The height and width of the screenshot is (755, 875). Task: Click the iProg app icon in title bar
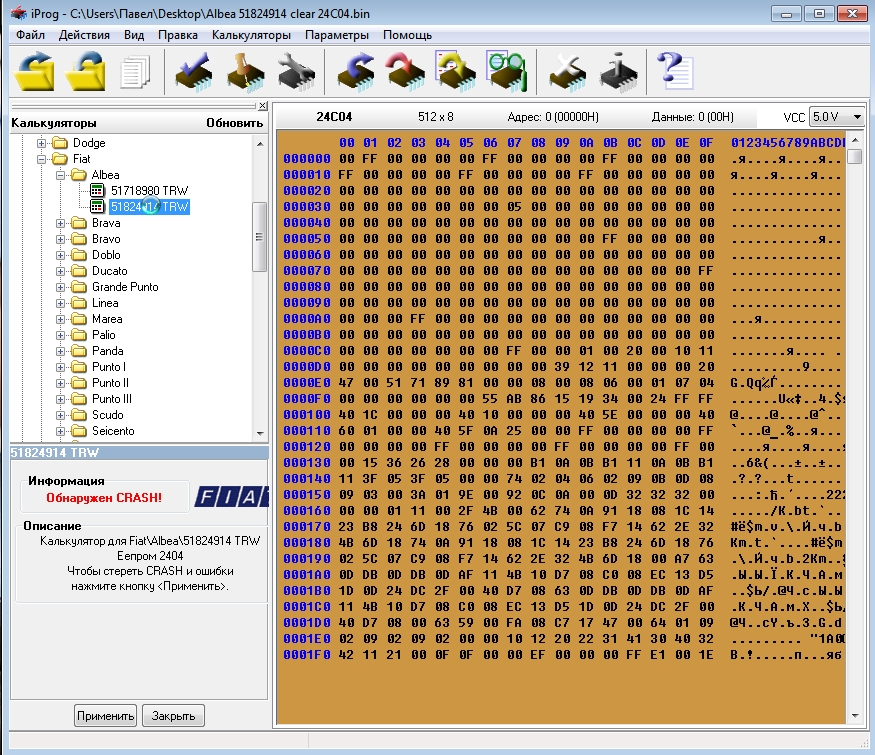(18, 13)
